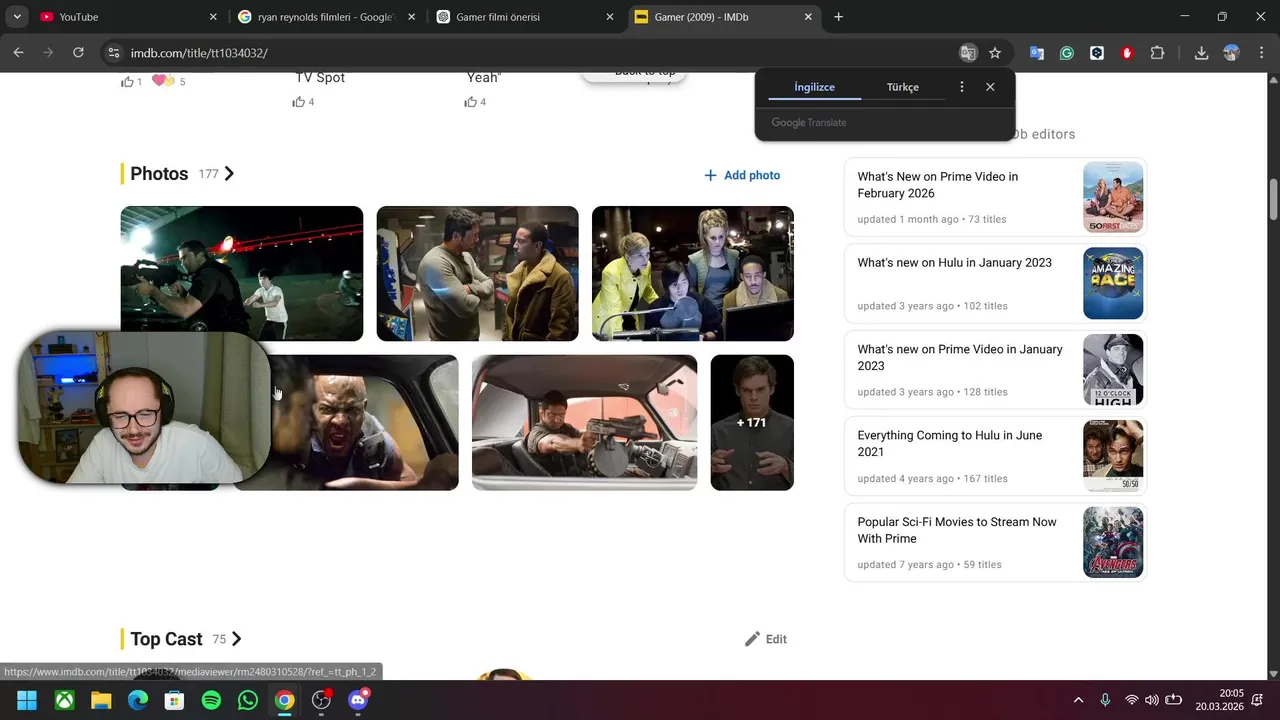Like the TV Spot video with thumbs-up

pos(298,102)
